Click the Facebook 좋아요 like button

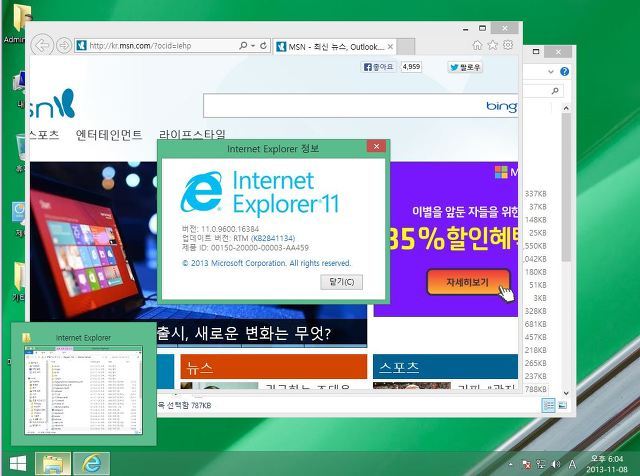pyautogui.click(x=378, y=67)
